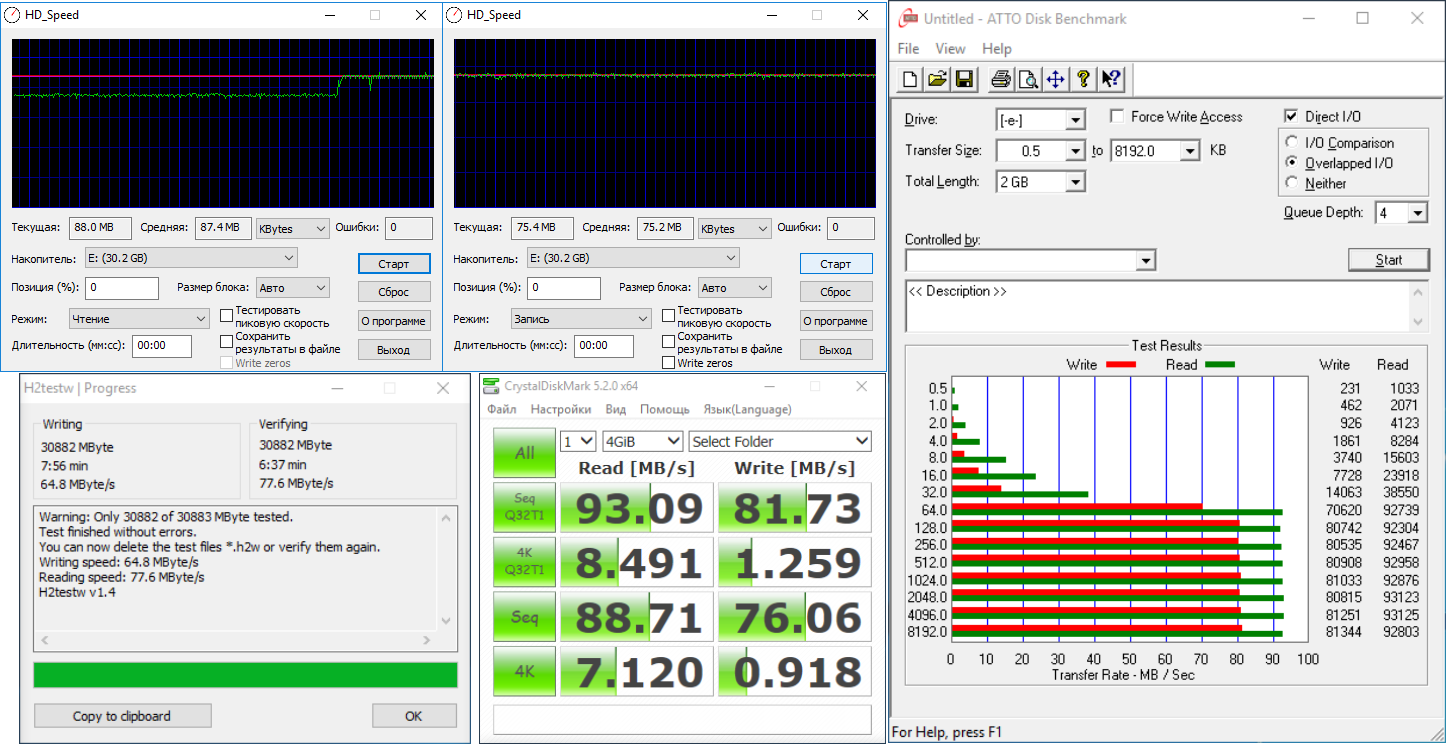Click the green All button in CrystalDiskMark
Image resolution: width=1446 pixels, height=744 pixels.
[x=524, y=453]
